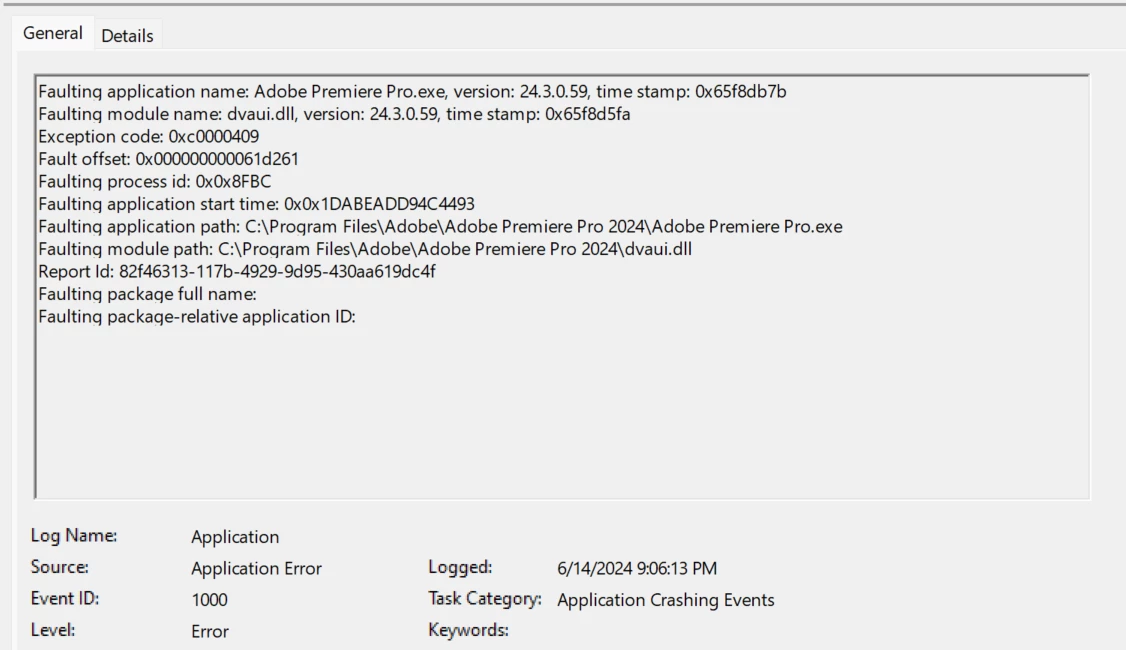
Task: Click the Keywords label
Action: coord(468,630)
